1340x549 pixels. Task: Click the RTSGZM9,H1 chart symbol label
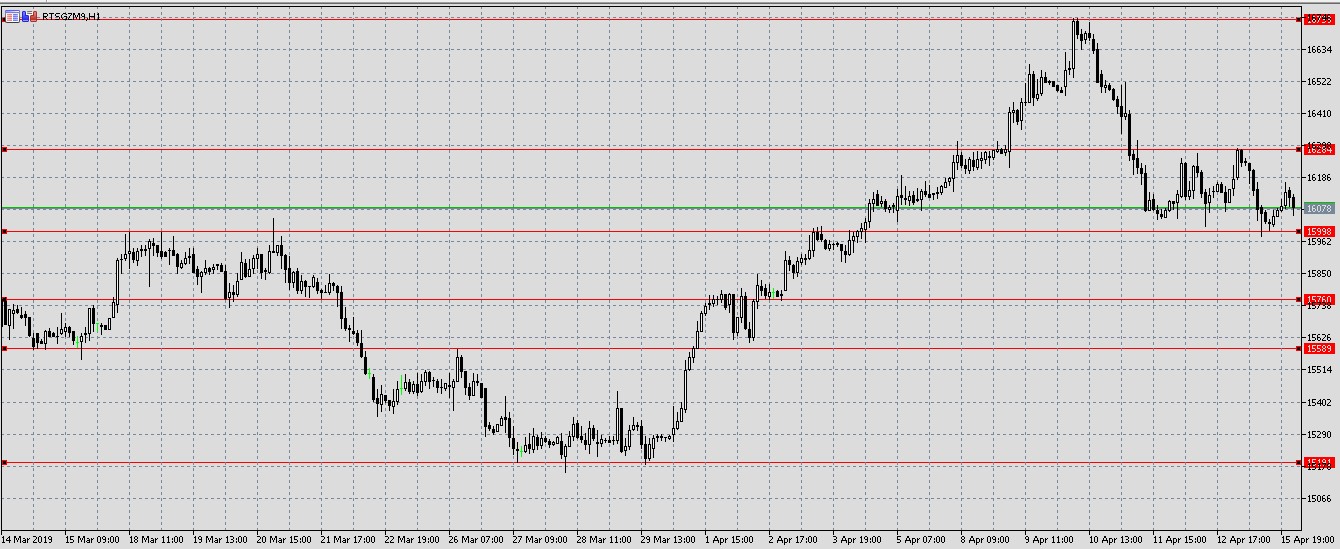[70, 17]
